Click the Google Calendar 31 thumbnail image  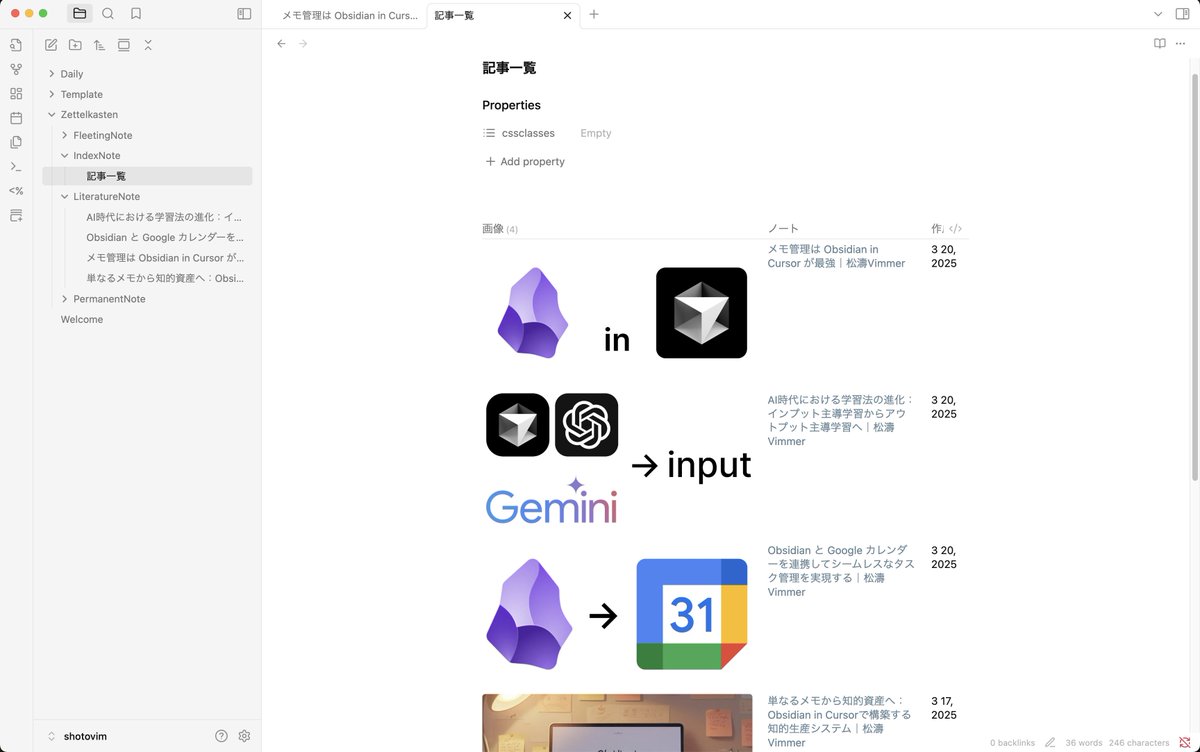pos(617,614)
